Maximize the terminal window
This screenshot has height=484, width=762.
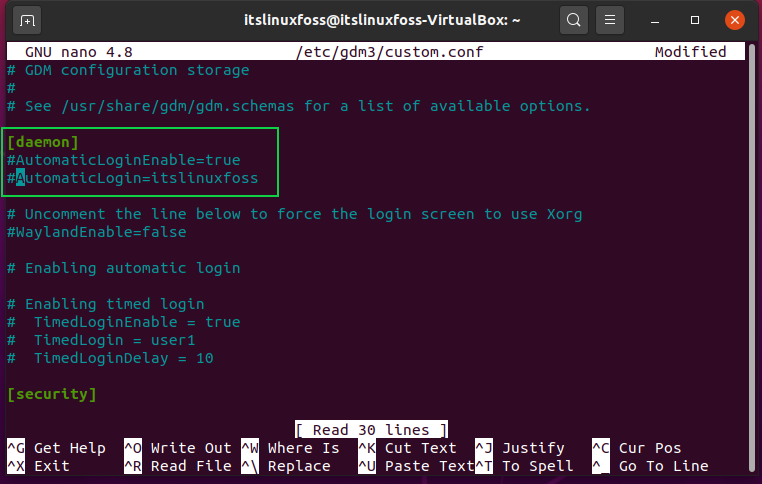695,20
